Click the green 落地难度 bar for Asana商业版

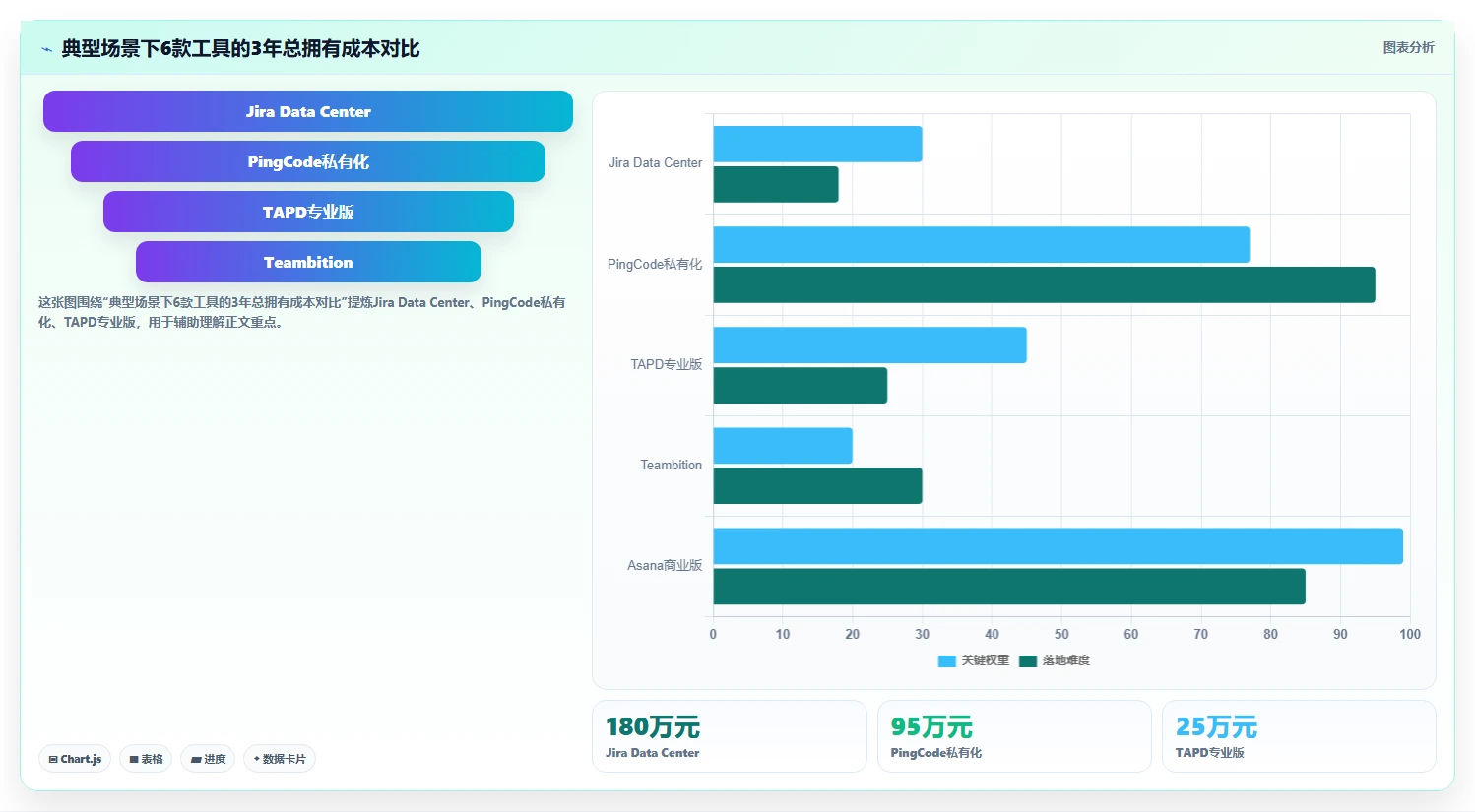coord(1009,586)
